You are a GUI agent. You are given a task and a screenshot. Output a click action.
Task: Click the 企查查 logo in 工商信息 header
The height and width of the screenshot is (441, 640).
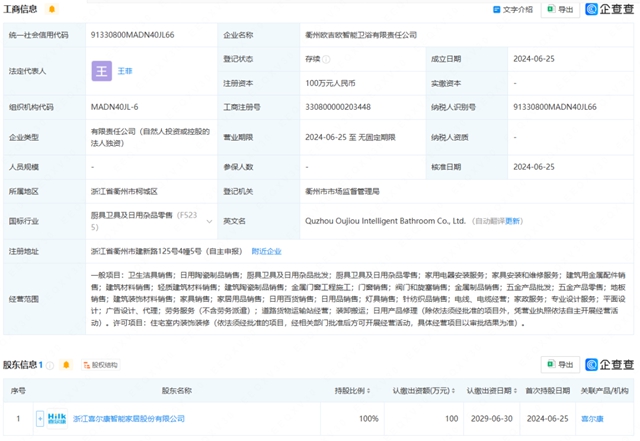[x=609, y=9]
